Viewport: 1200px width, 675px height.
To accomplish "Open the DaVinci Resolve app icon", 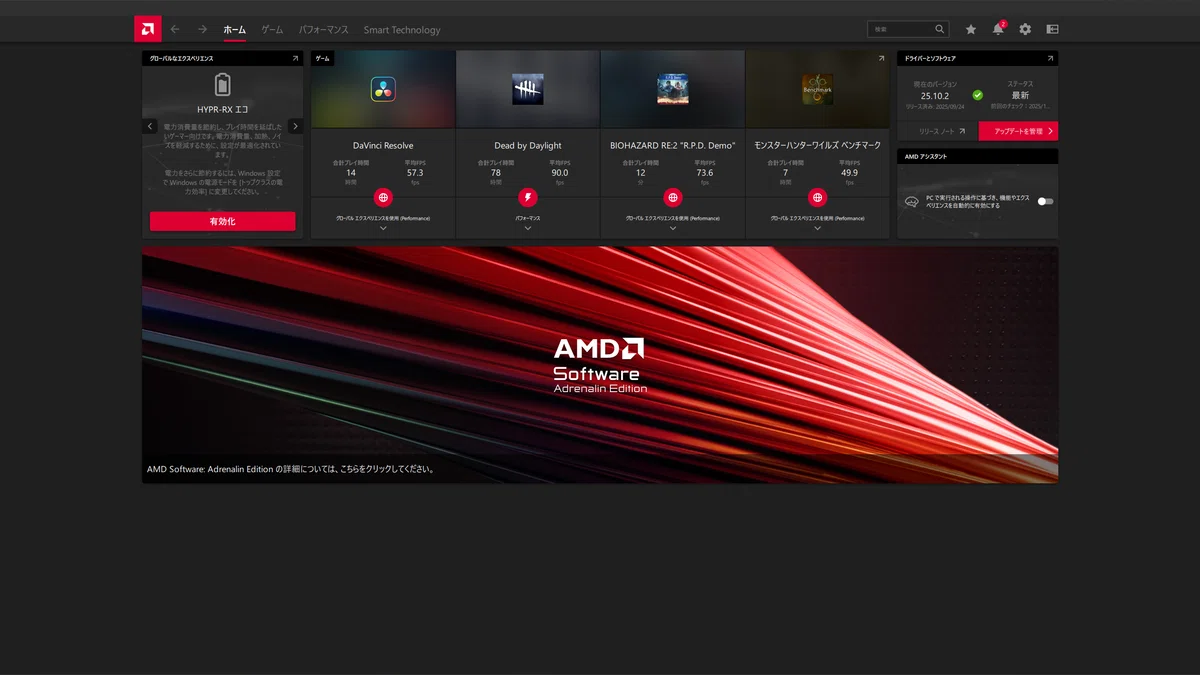I will pos(383,89).
